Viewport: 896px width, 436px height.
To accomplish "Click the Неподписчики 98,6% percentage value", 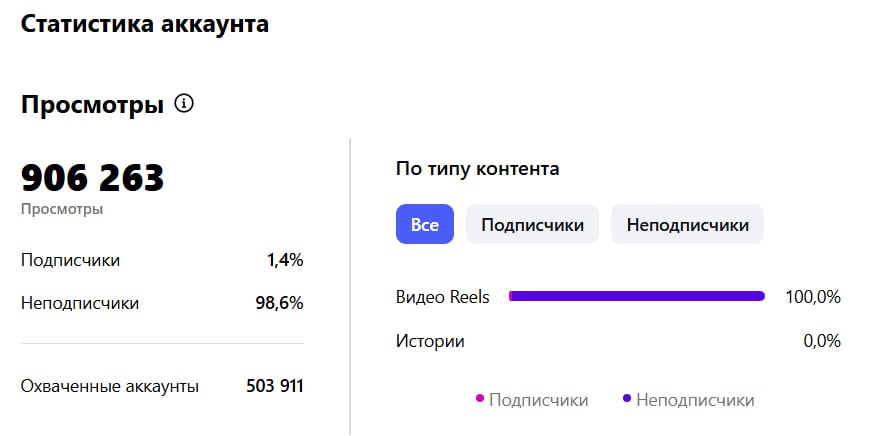I will [279, 303].
